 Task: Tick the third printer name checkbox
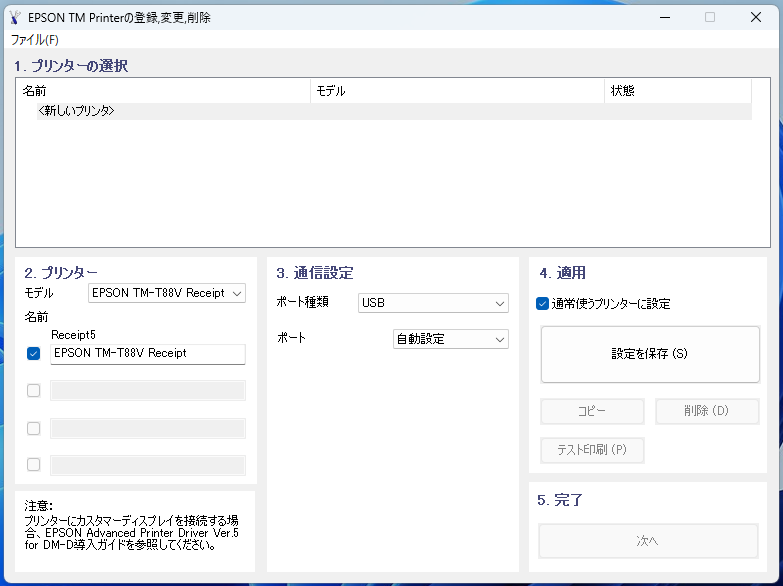34,428
